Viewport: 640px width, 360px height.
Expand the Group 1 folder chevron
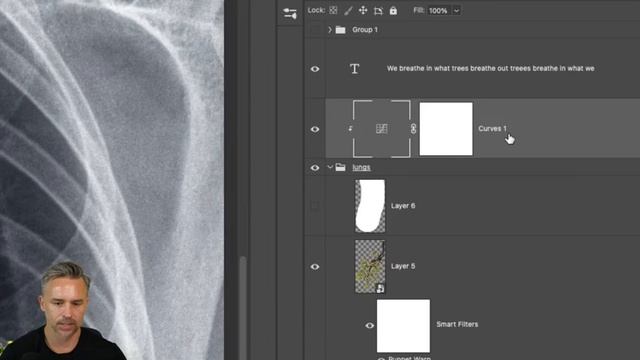[x=330, y=29]
